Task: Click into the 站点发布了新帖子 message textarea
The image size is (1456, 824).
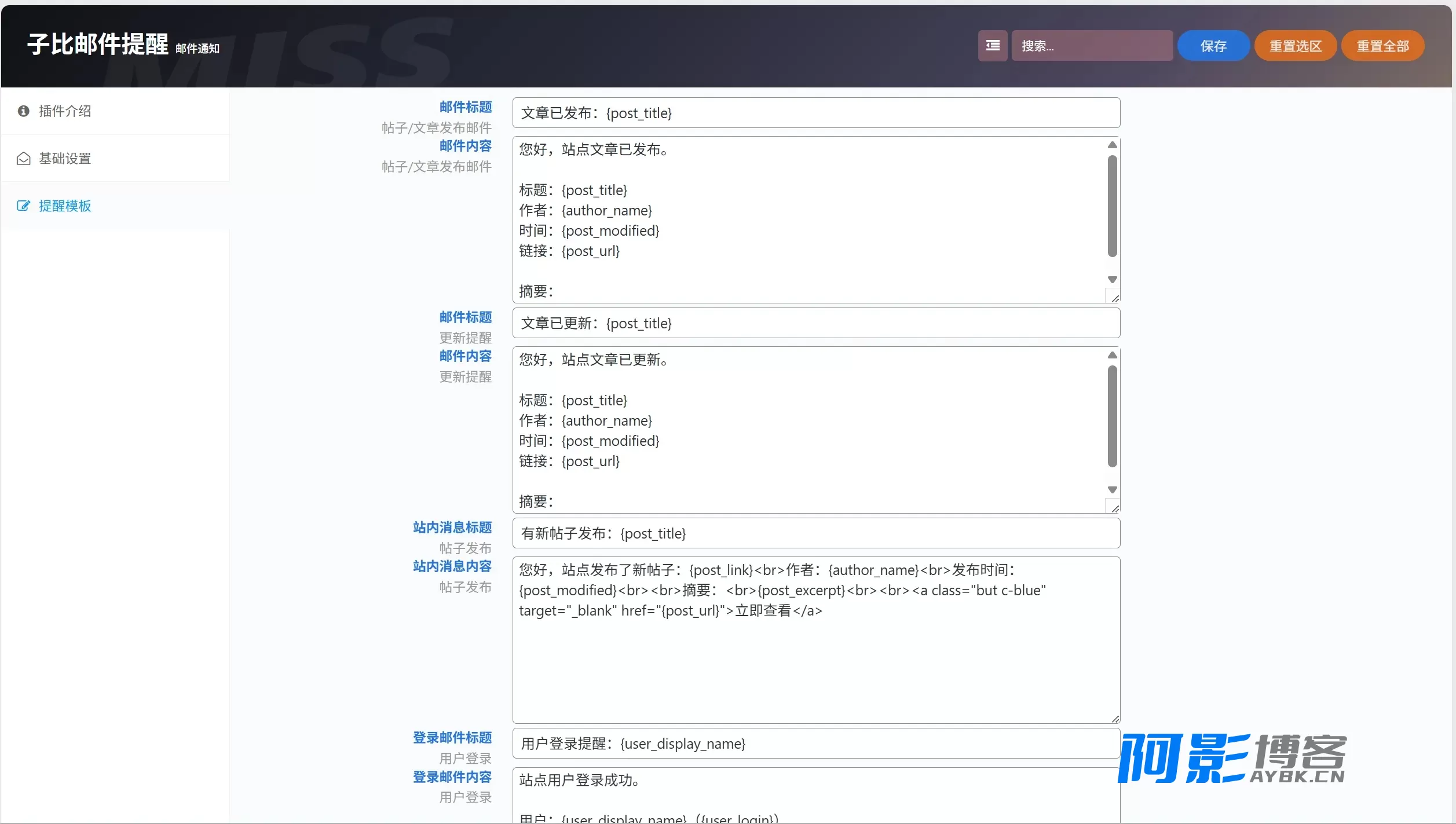Action: coord(816,640)
